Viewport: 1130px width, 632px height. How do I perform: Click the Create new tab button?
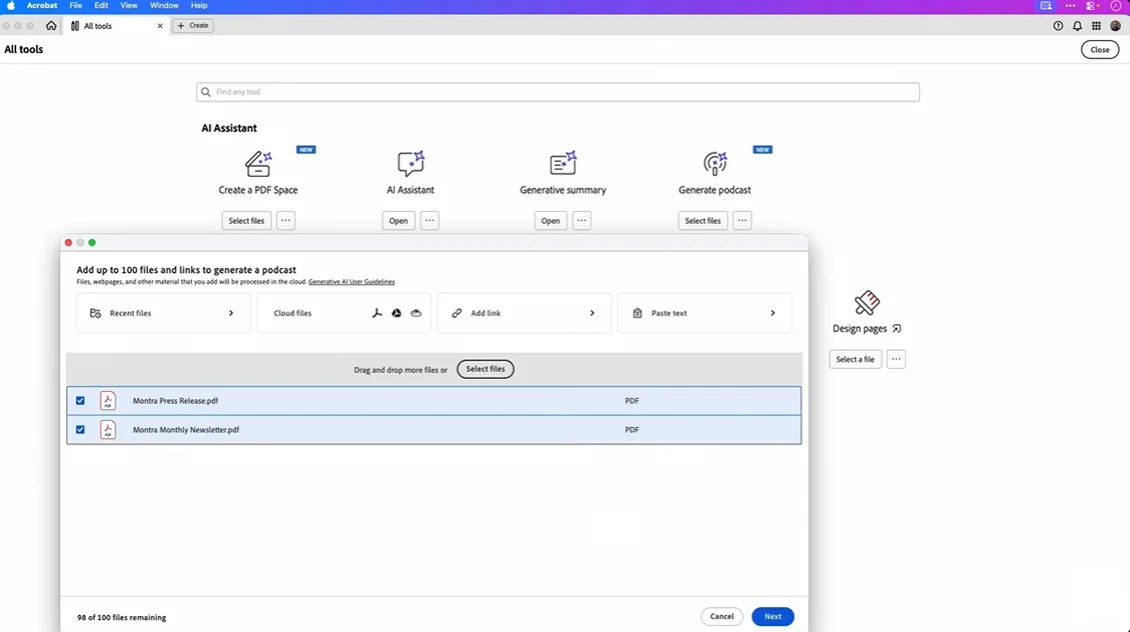click(x=192, y=26)
